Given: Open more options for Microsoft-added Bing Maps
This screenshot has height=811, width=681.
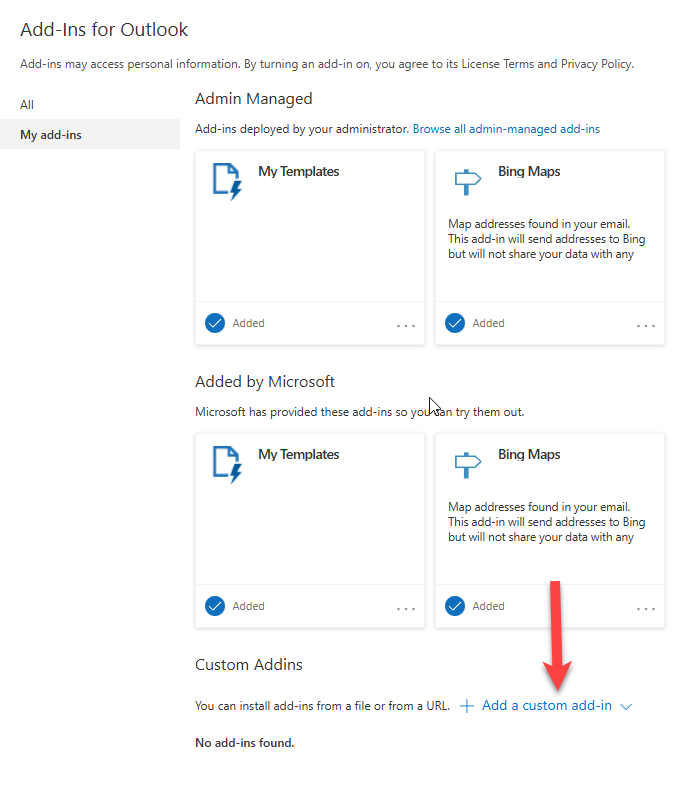Looking at the screenshot, I should pyautogui.click(x=646, y=608).
